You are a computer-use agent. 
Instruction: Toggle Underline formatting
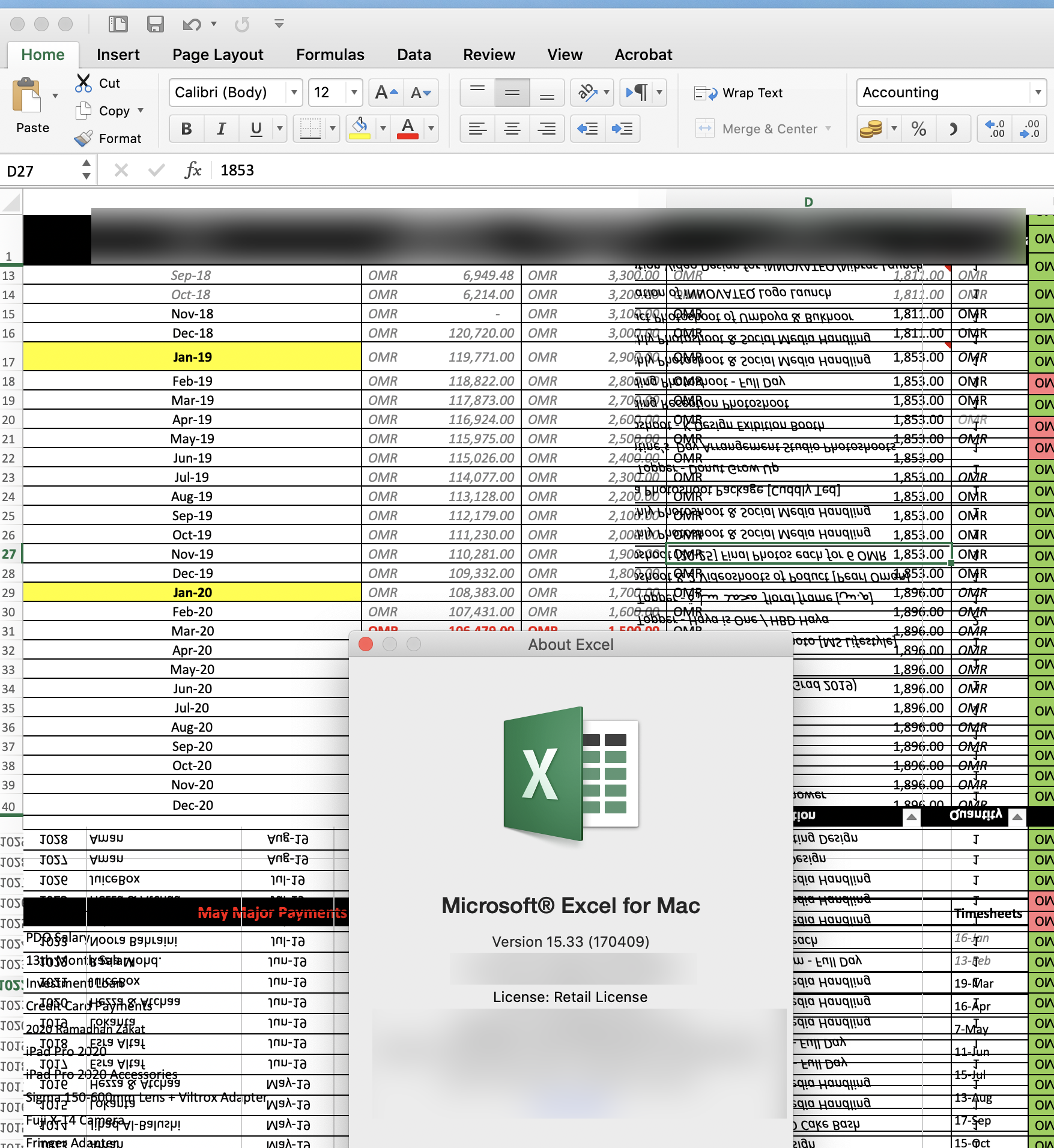tap(256, 129)
